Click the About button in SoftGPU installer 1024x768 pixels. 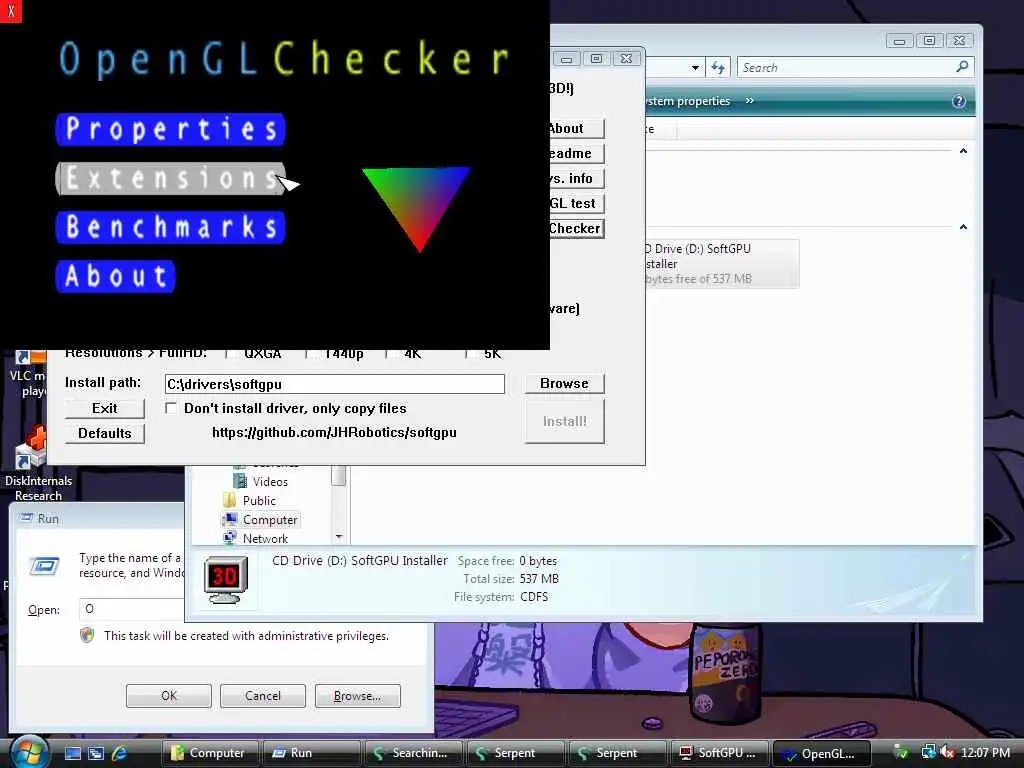click(576, 129)
